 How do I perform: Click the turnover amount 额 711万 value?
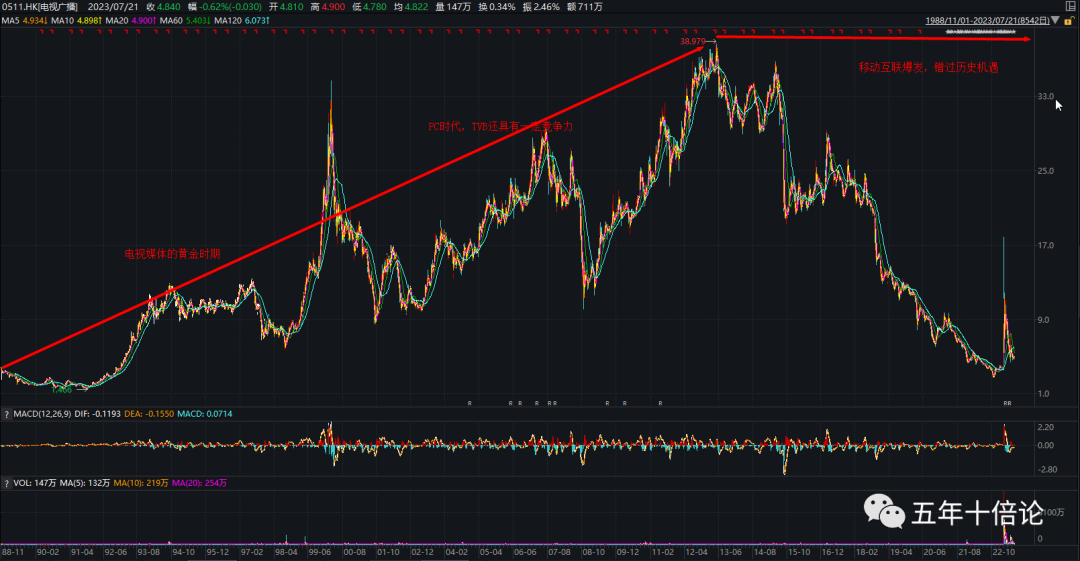click(585, 7)
